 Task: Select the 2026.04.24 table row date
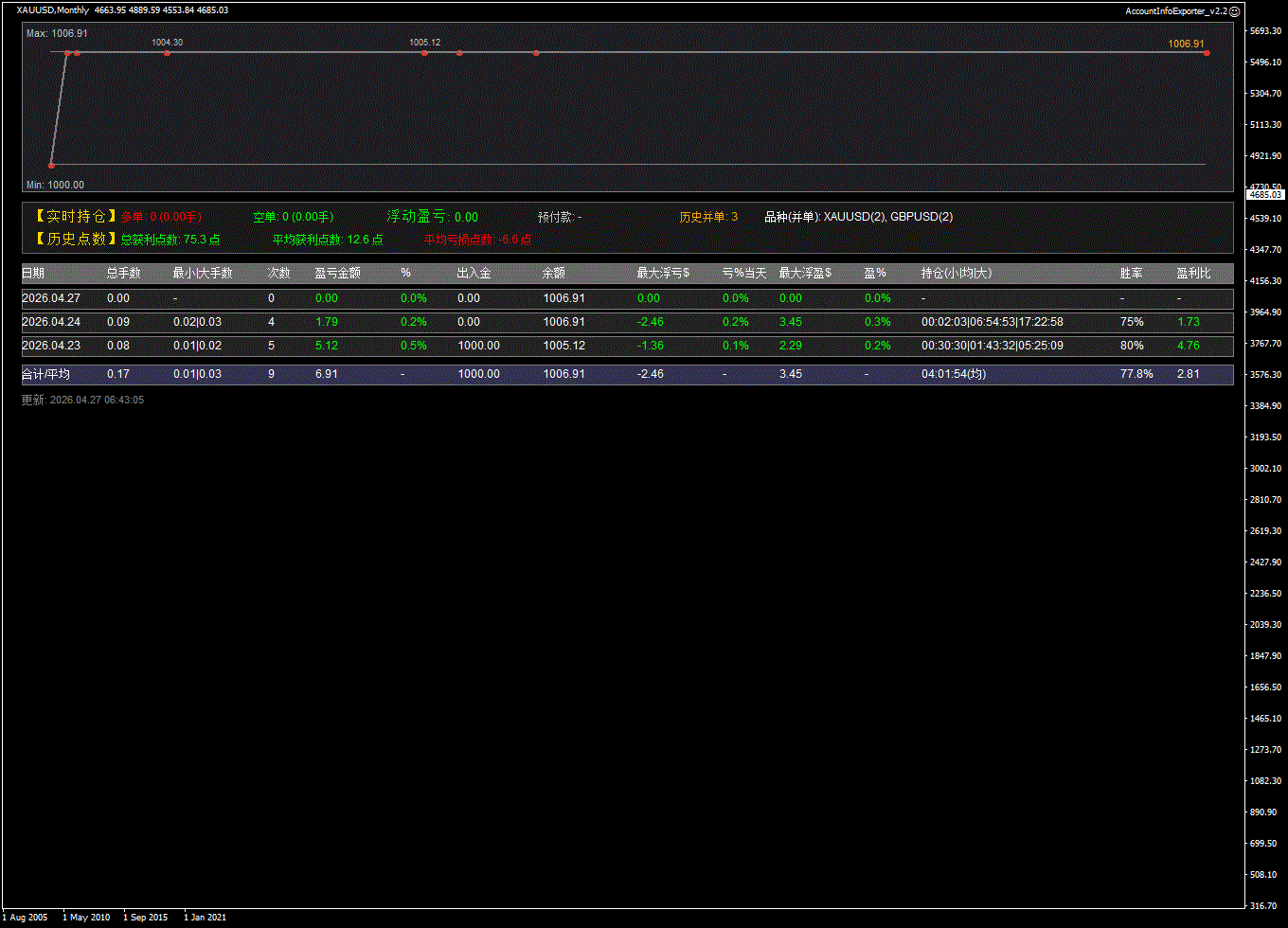click(x=51, y=322)
